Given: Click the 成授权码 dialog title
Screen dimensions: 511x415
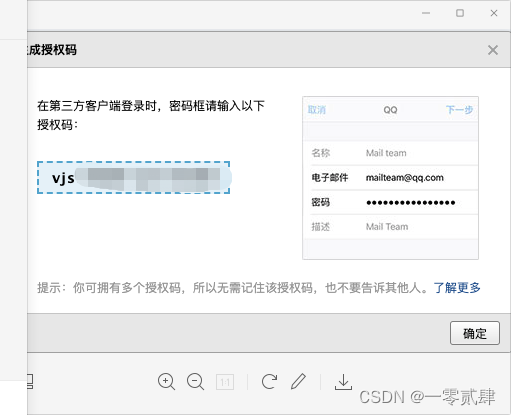Looking at the screenshot, I should click(52, 50).
